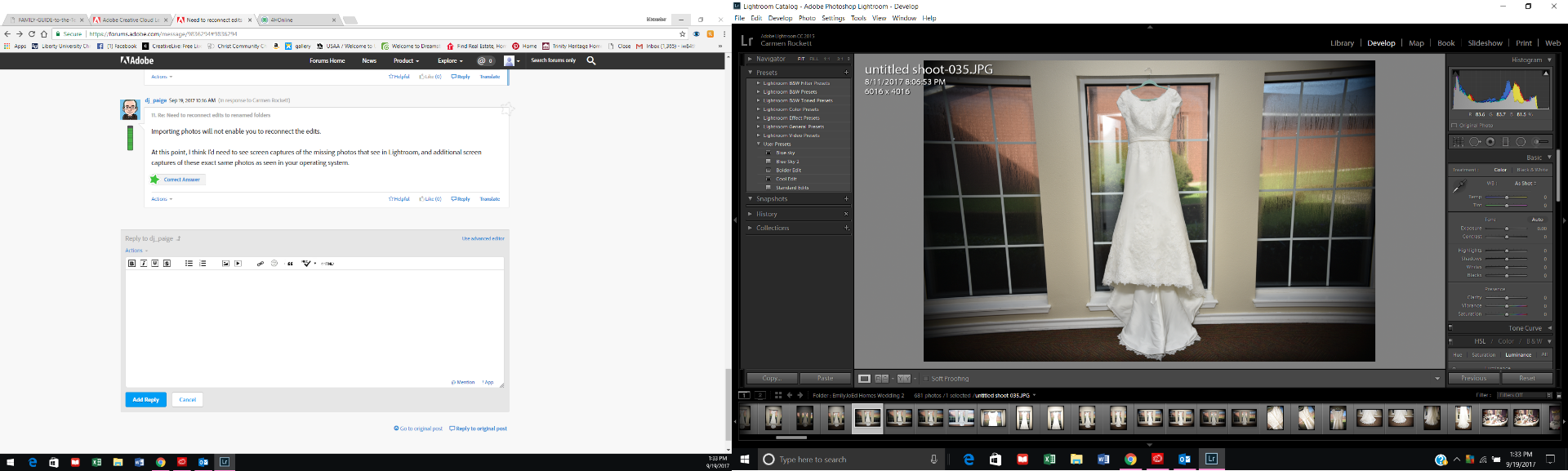The image size is (1568, 471).
Task: Open the WB As Shot dropdown
Action: (1526, 184)
